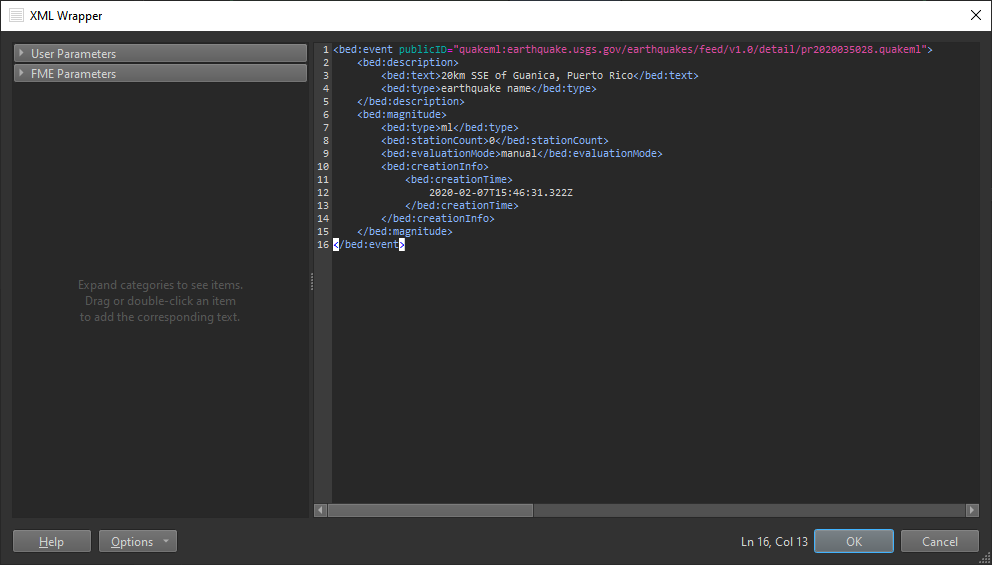Screen dimensions: 992x565
Task: Click the <bed:magnitude> opening tag on line 6
Action: 402,115
